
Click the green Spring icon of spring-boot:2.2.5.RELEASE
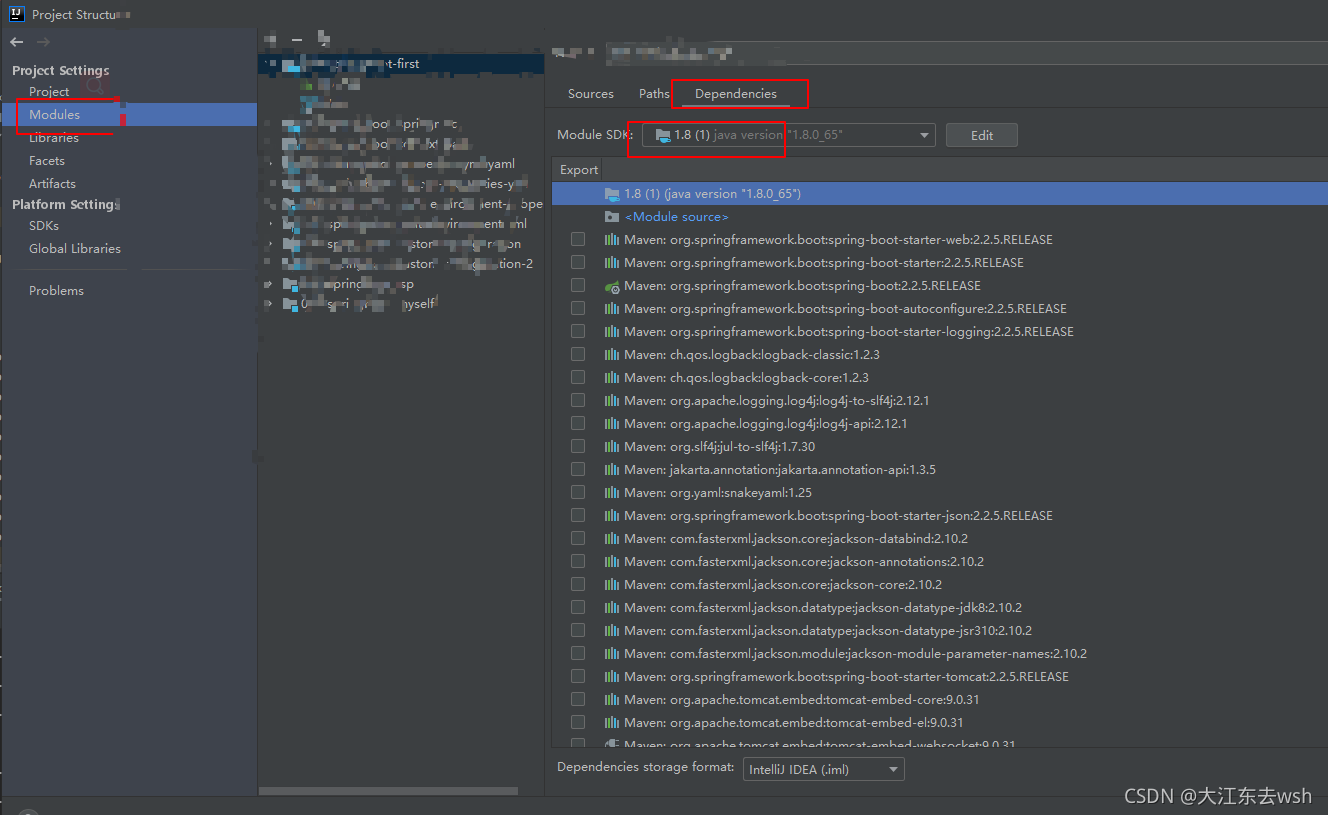coord(612,286)
